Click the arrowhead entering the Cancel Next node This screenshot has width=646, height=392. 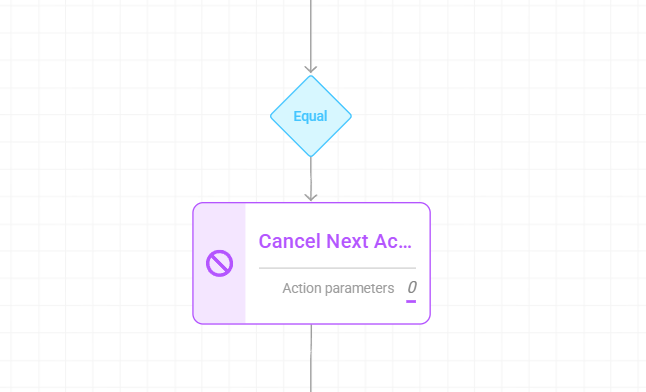click(311, 197)
